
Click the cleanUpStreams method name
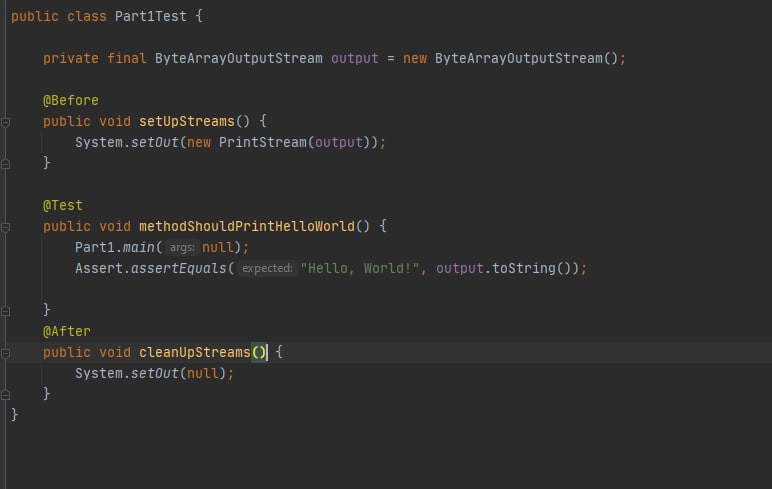click(x=194, y=353)
